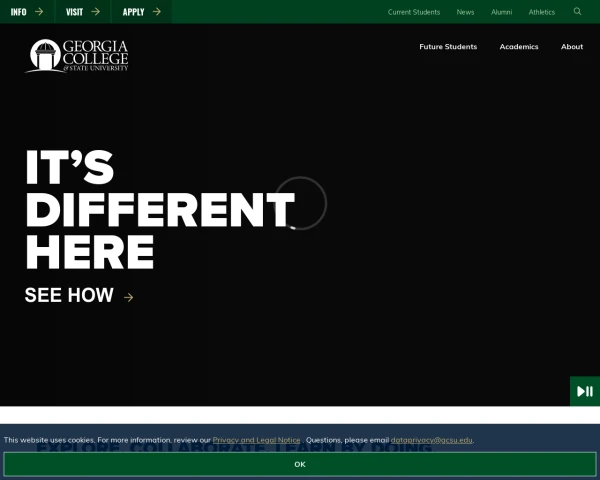Visit the Alumni page
600x480 pixels.
[501, 12]
